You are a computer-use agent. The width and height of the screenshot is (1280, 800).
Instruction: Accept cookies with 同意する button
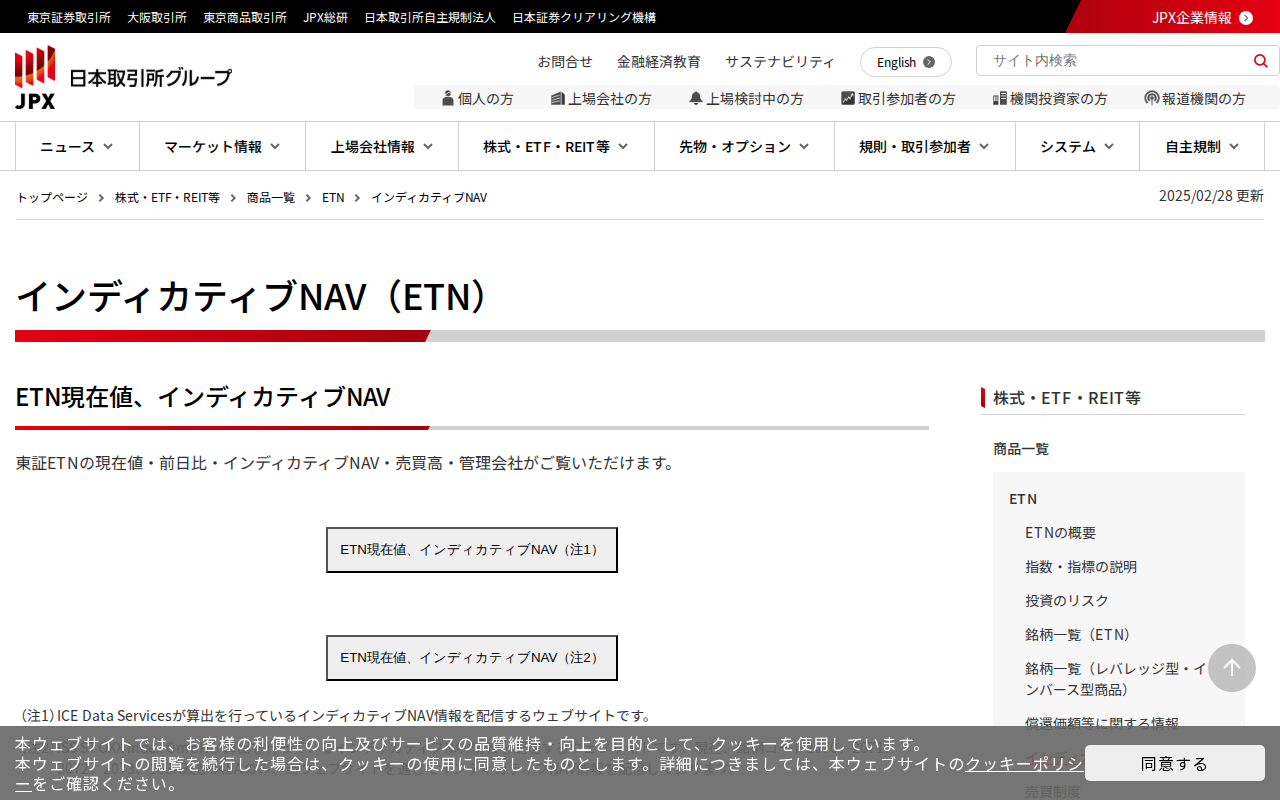(x=1175, y=763)
